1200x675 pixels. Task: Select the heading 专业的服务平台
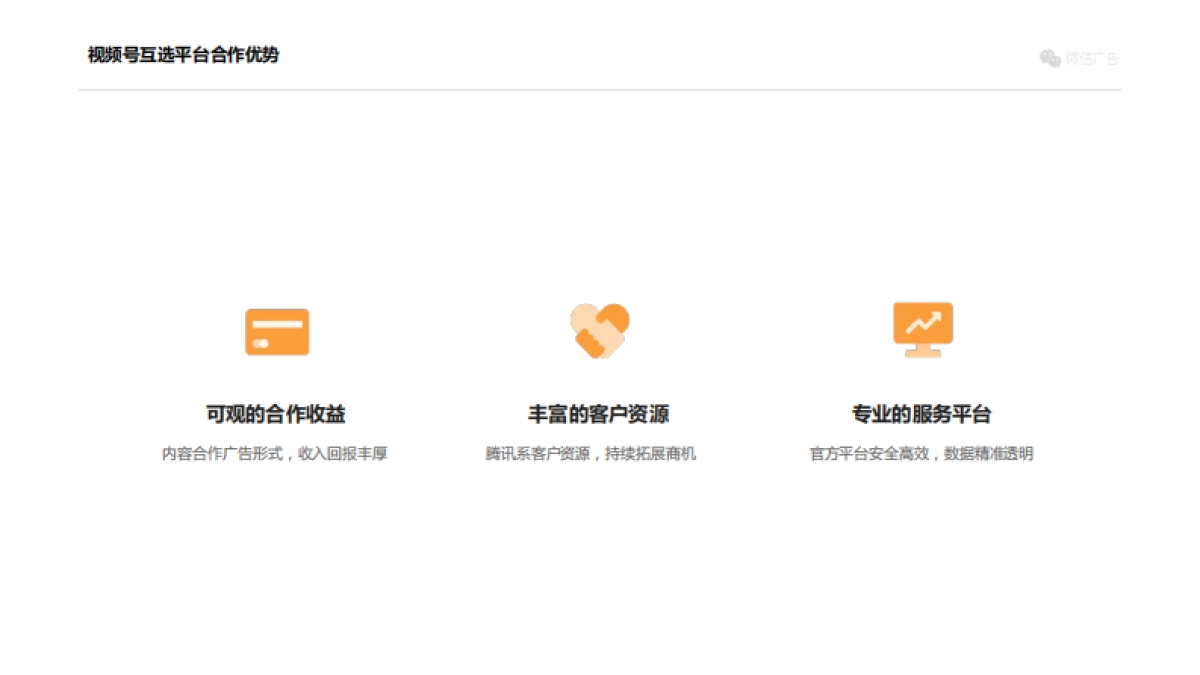(x=921, y=414)
